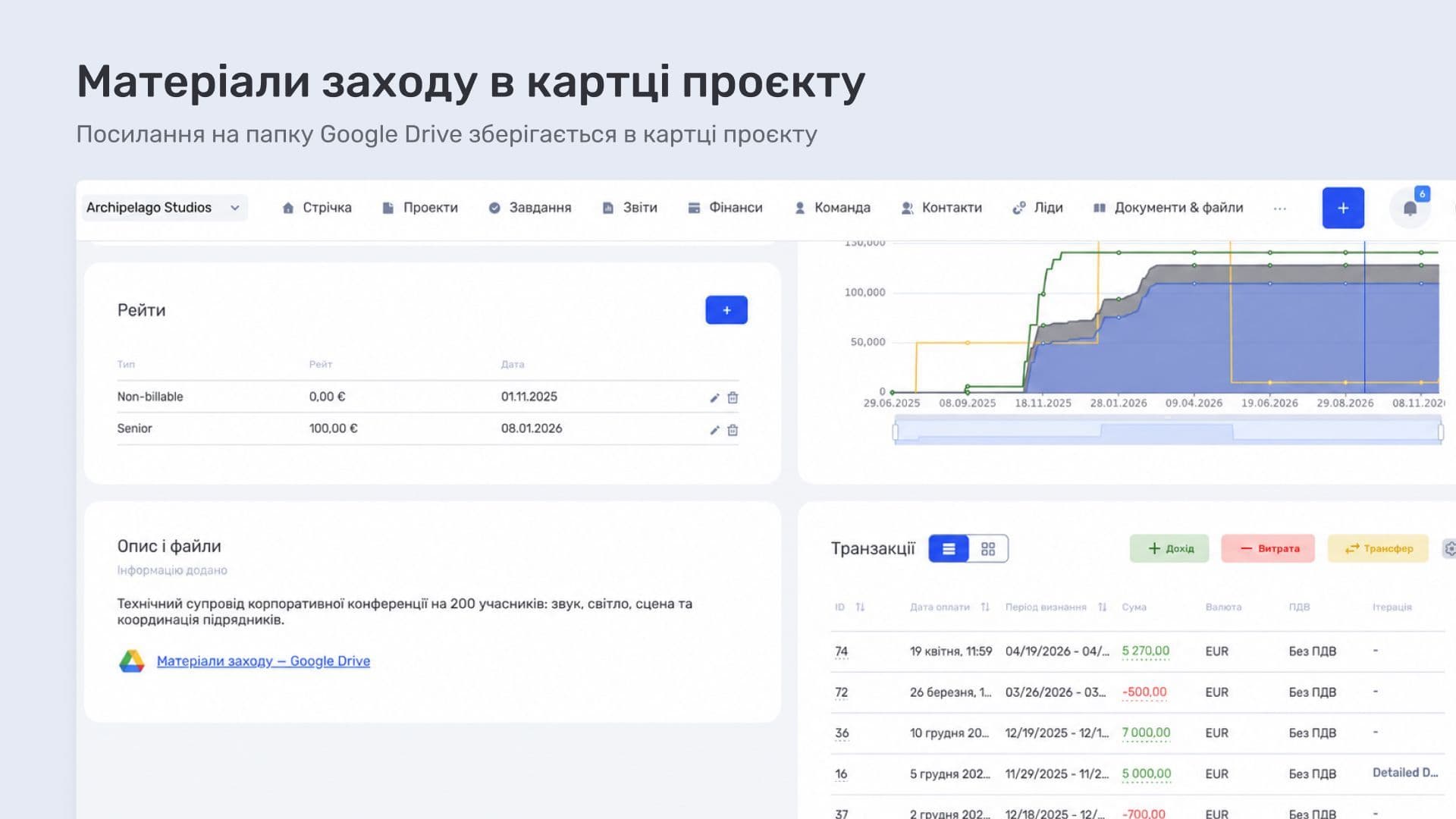Open the Archipelago Studios workspace dropdown
The width and height of the screenshot is (1456, 819).
[x=165, y=208]
